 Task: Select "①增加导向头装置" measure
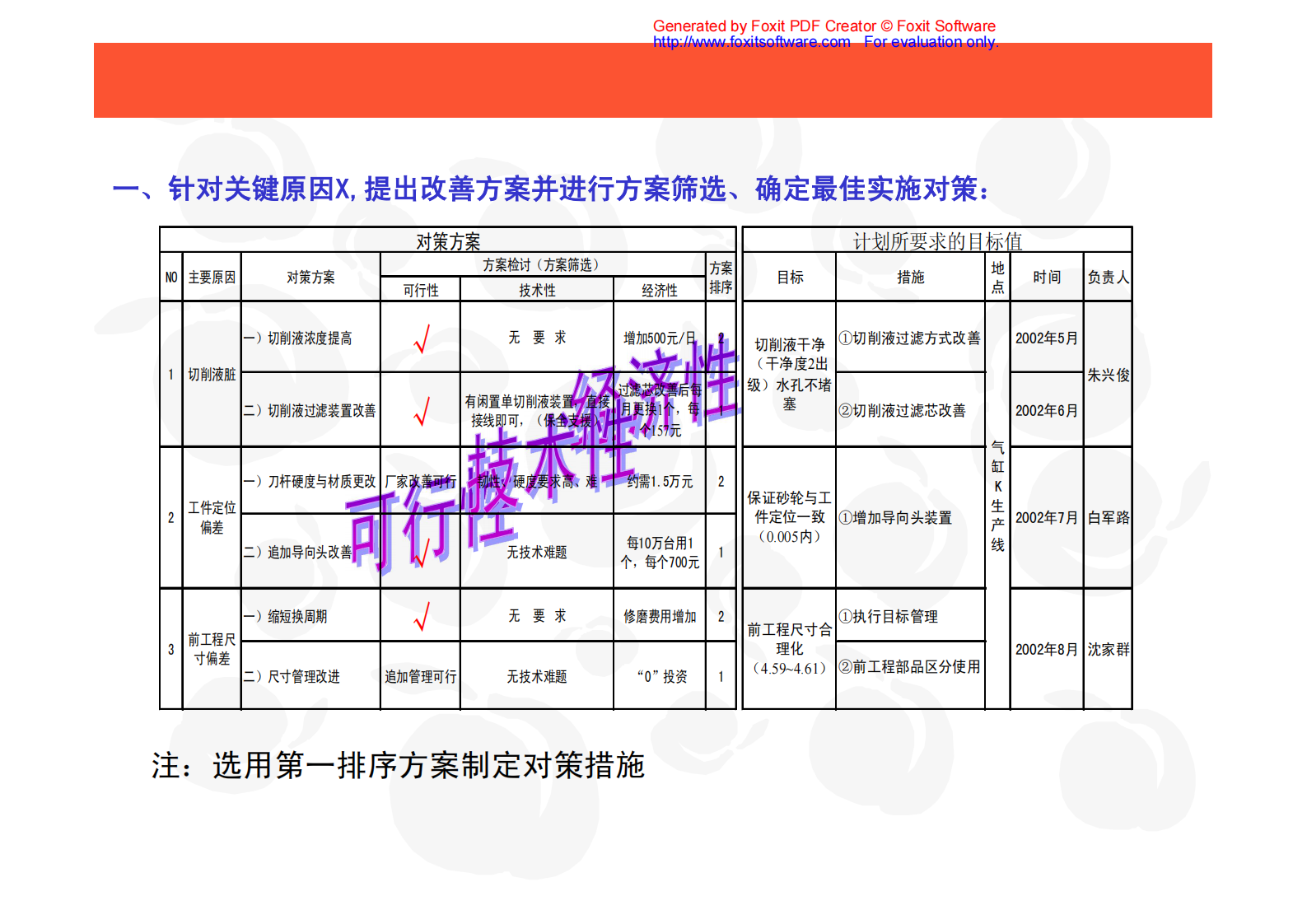895,518
